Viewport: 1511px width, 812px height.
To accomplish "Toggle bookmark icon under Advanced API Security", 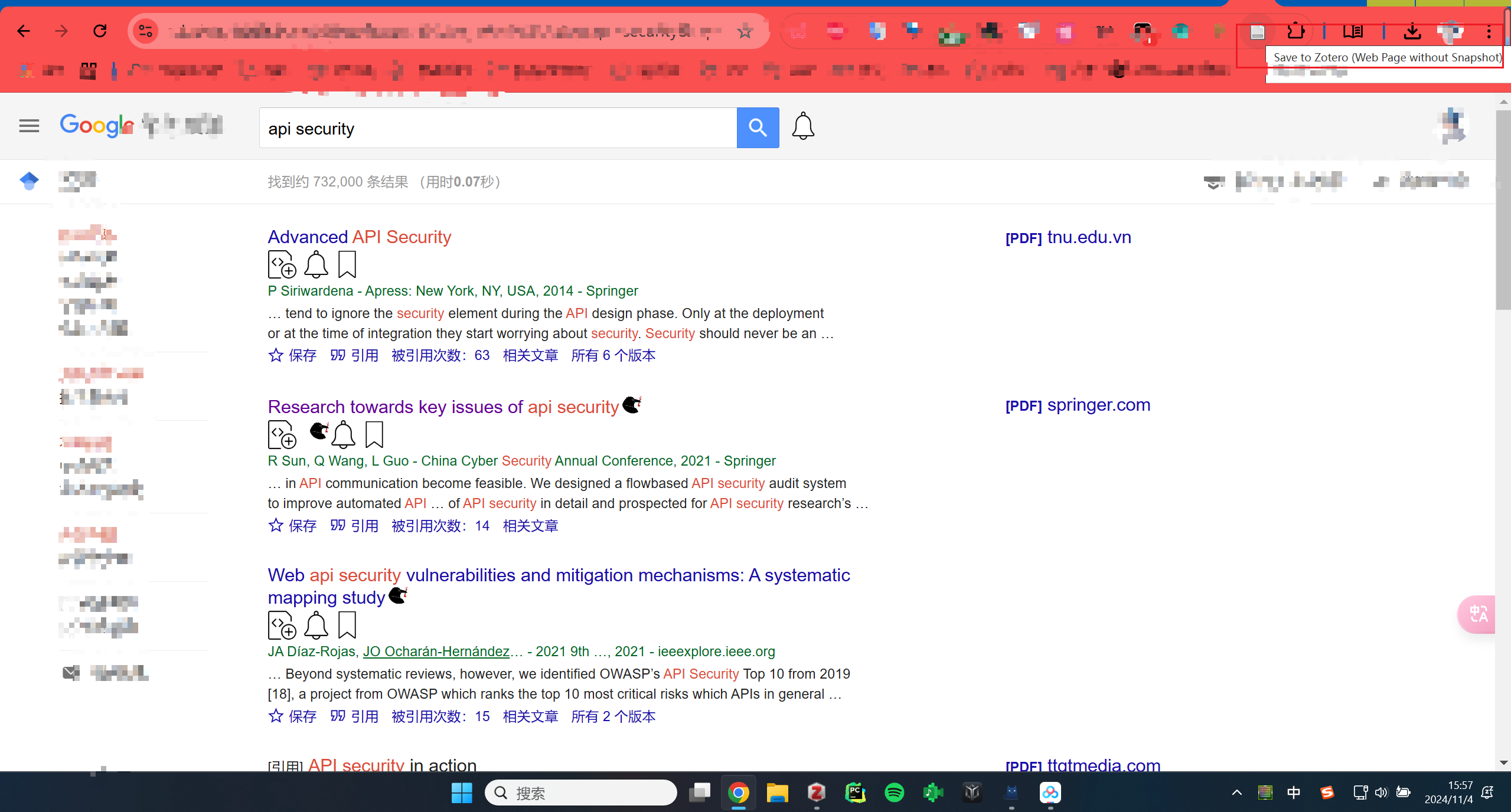I will 347,264.
